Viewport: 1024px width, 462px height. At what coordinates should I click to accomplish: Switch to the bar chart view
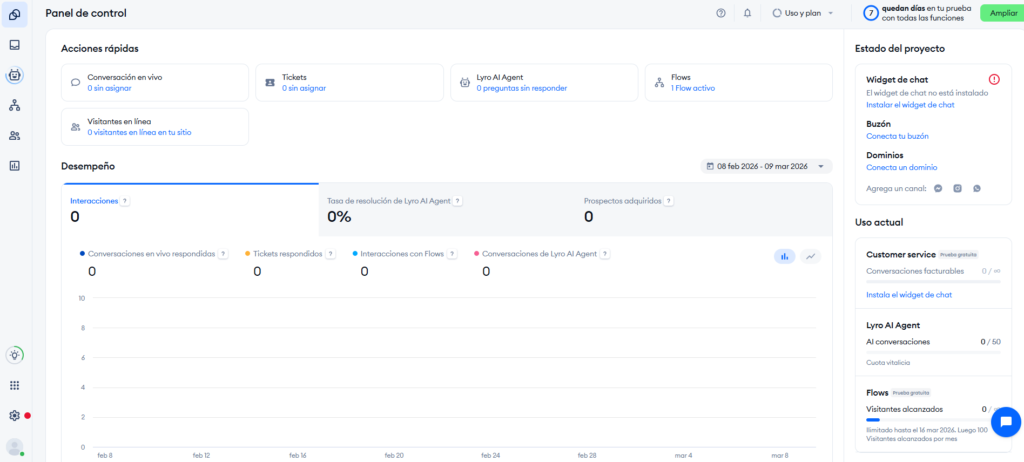pyautogui.click(x=784, y=257)
